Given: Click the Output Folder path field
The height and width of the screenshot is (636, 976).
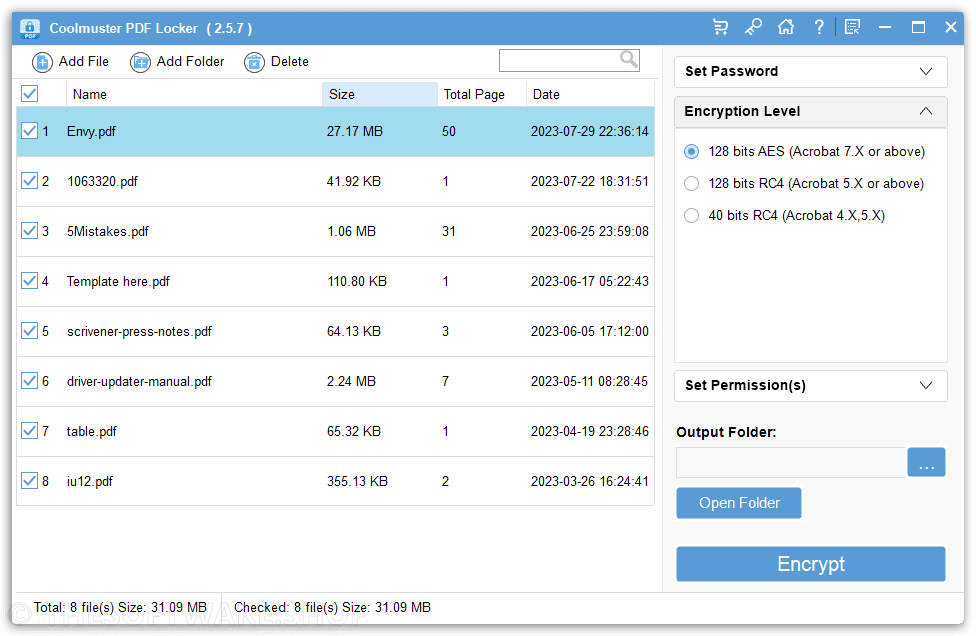Looking at the screenshot, I should pos(791,462).
